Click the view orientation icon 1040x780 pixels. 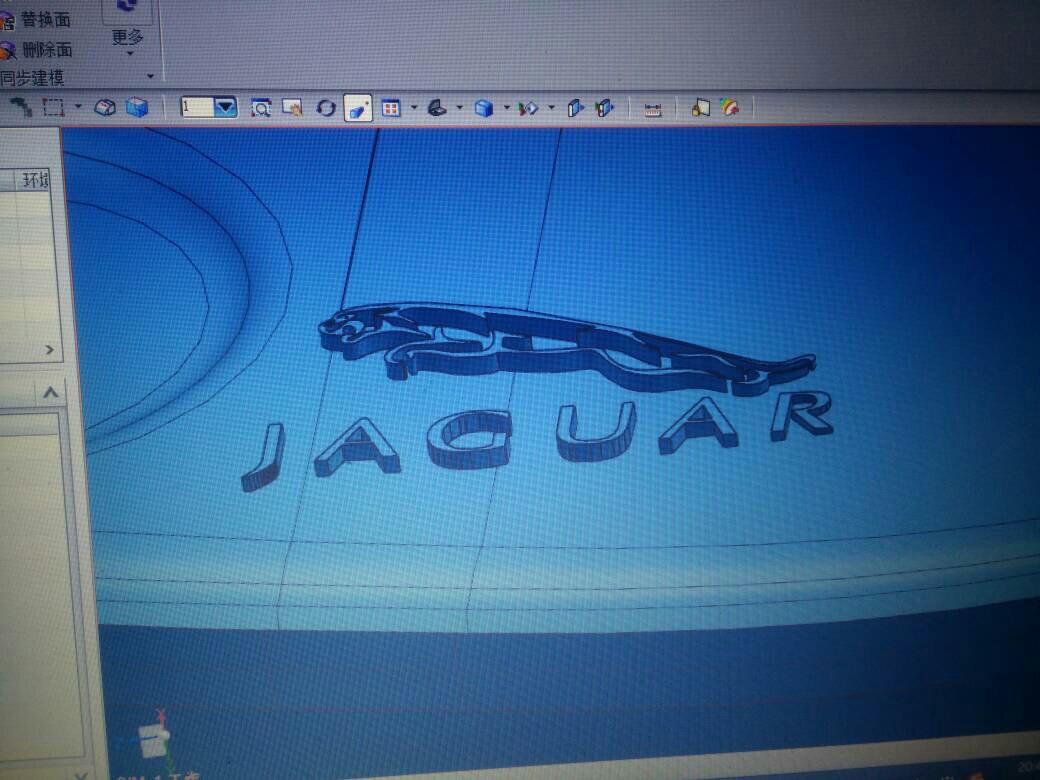pos(437,107)
